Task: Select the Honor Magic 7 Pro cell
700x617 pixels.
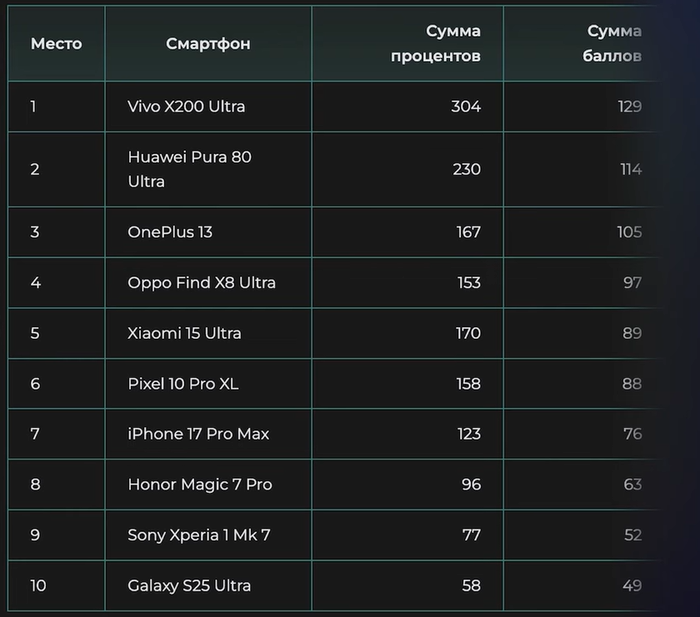Action: click(x=199, y=484)
